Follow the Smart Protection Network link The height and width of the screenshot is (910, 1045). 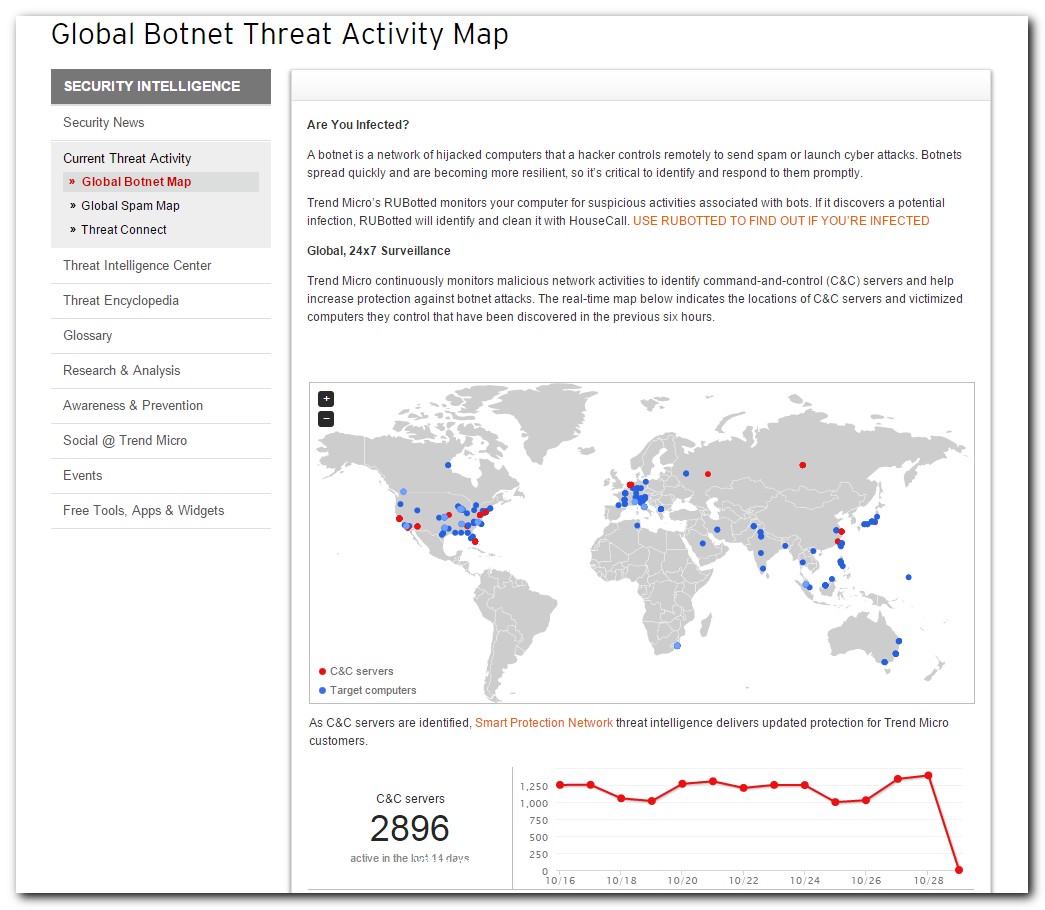pyautogui.click(x=544, y=723)
